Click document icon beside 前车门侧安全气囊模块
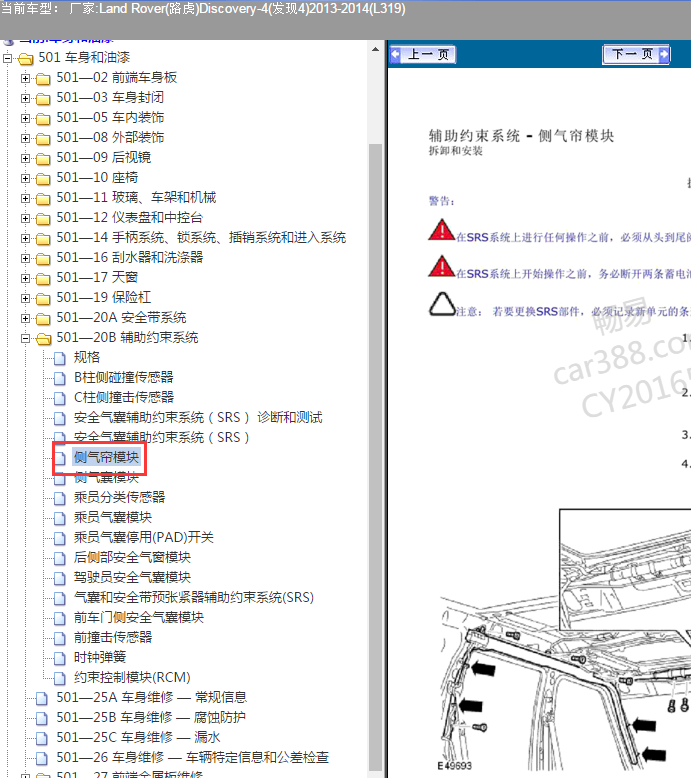Image resolution: width=691 pixels, height=778 pixels. (60, 618)
